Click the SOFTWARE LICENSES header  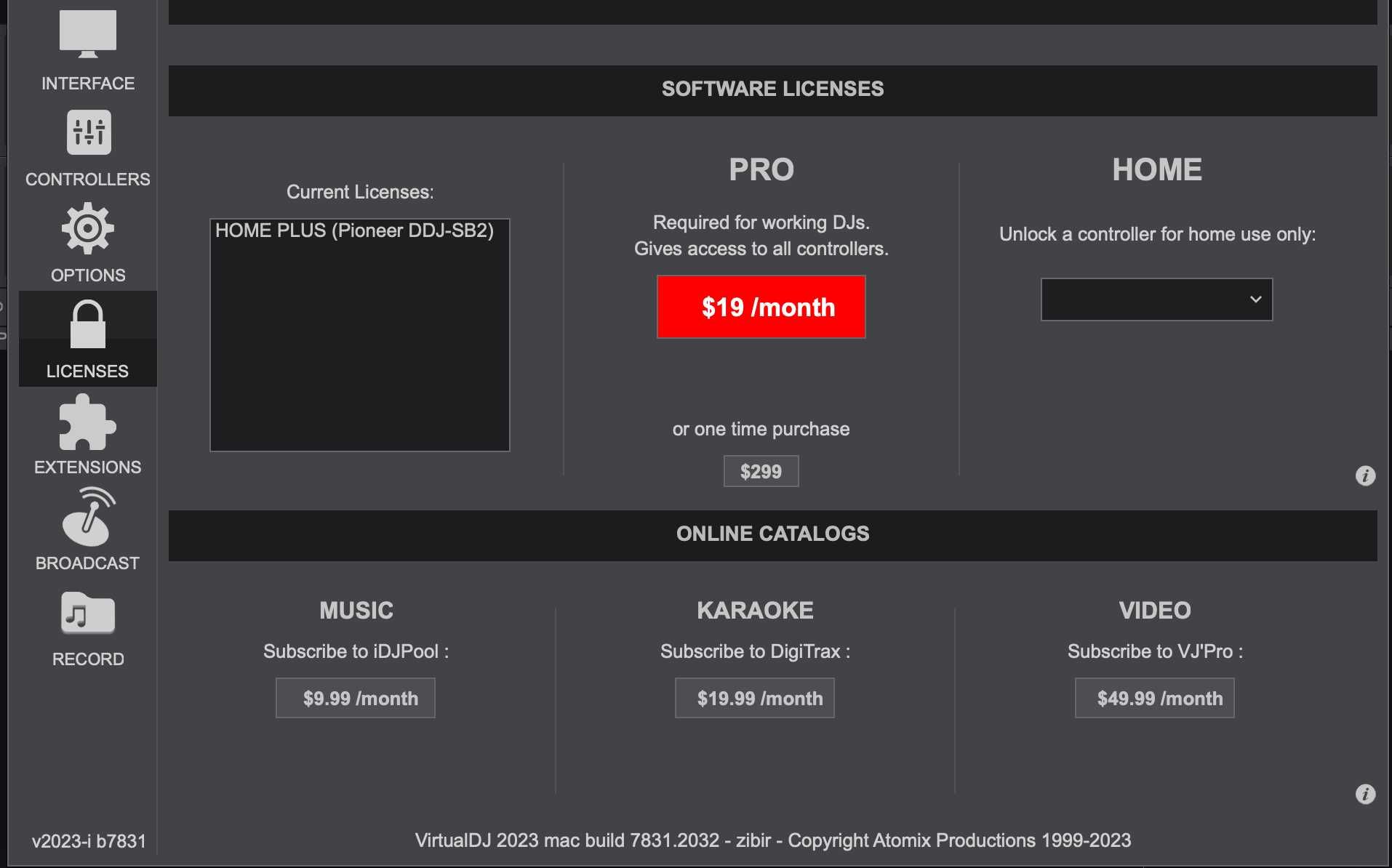pyautogui.click(x=773, y=89)
